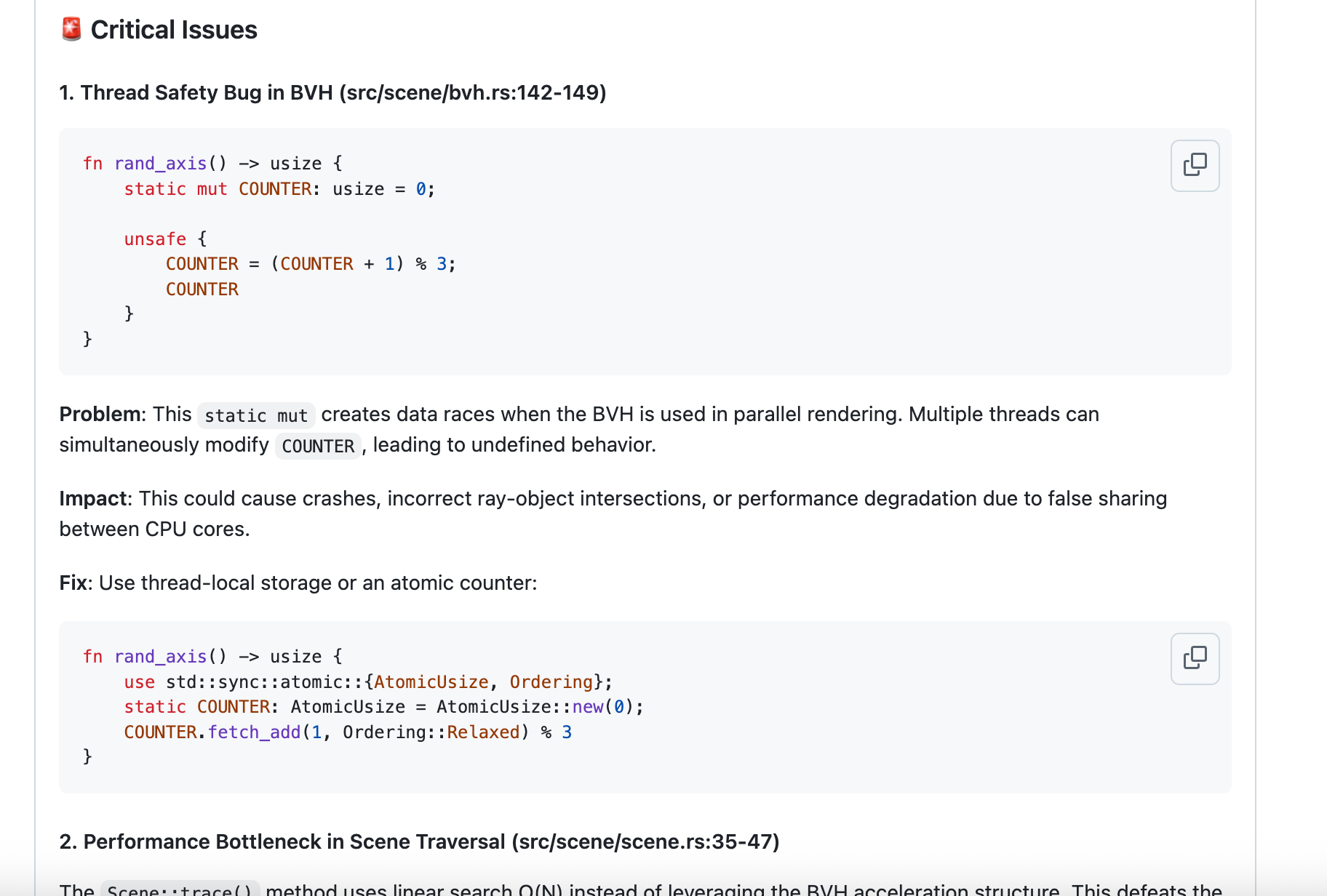Screen dimensions: 1327x896
Task: Click the bold Impact label
Action: [93, 499]
